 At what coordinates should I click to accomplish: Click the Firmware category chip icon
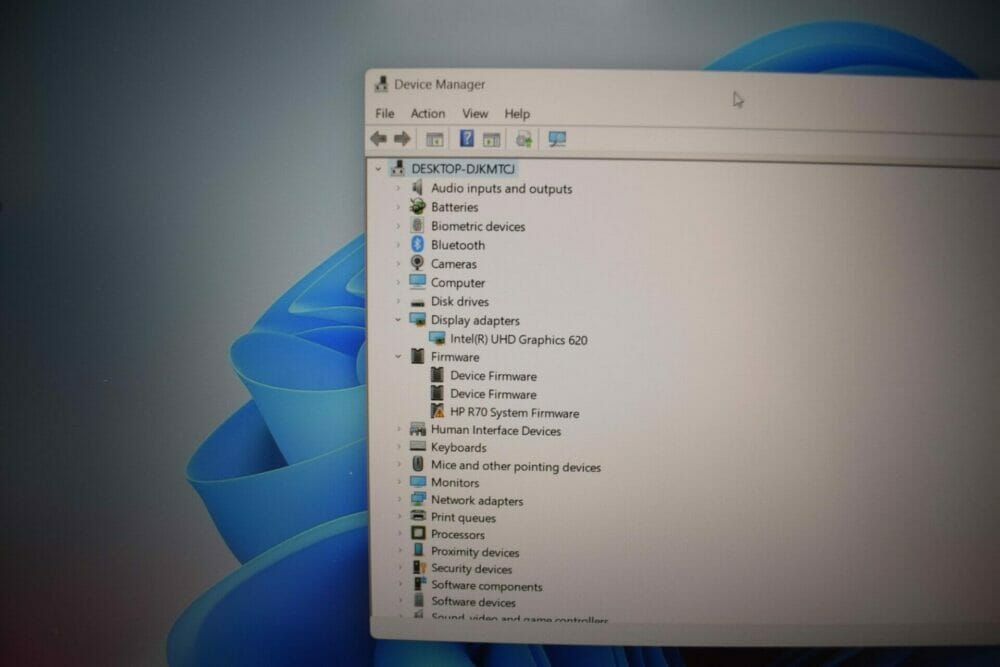[x=417, y=356]
